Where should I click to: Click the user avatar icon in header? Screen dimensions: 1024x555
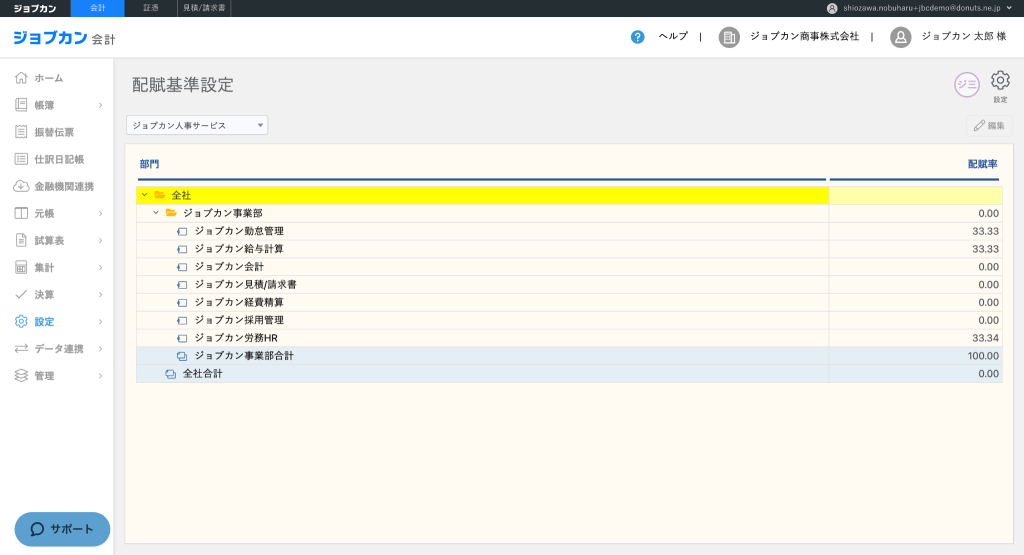901,37
